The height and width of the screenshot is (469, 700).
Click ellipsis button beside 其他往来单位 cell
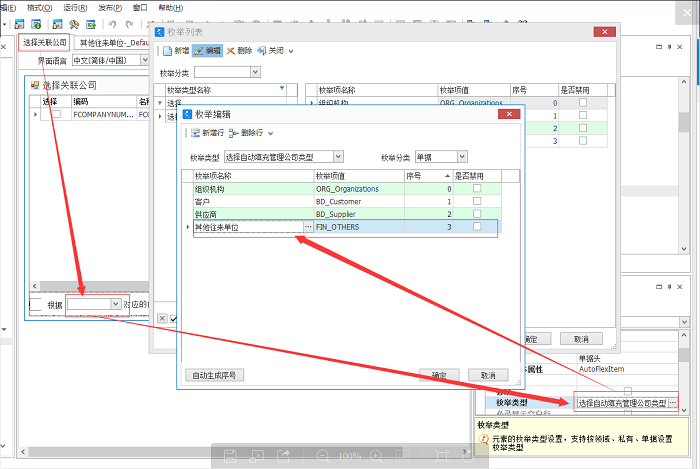307,228
